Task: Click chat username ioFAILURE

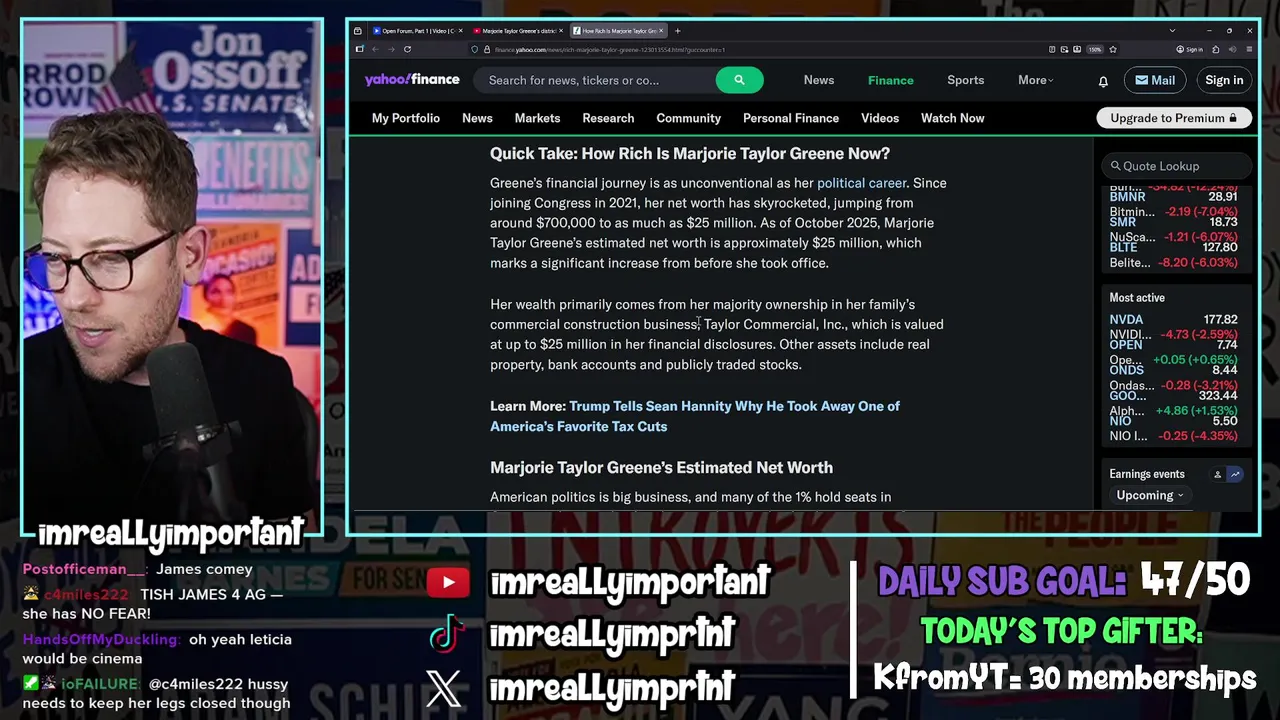Action: (99, 684)
